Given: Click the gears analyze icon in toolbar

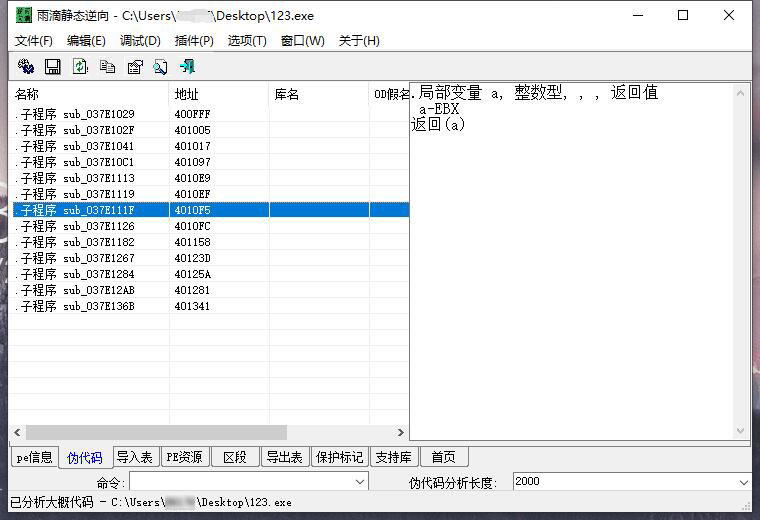Looking at the screenshot, I should point(26,67).
